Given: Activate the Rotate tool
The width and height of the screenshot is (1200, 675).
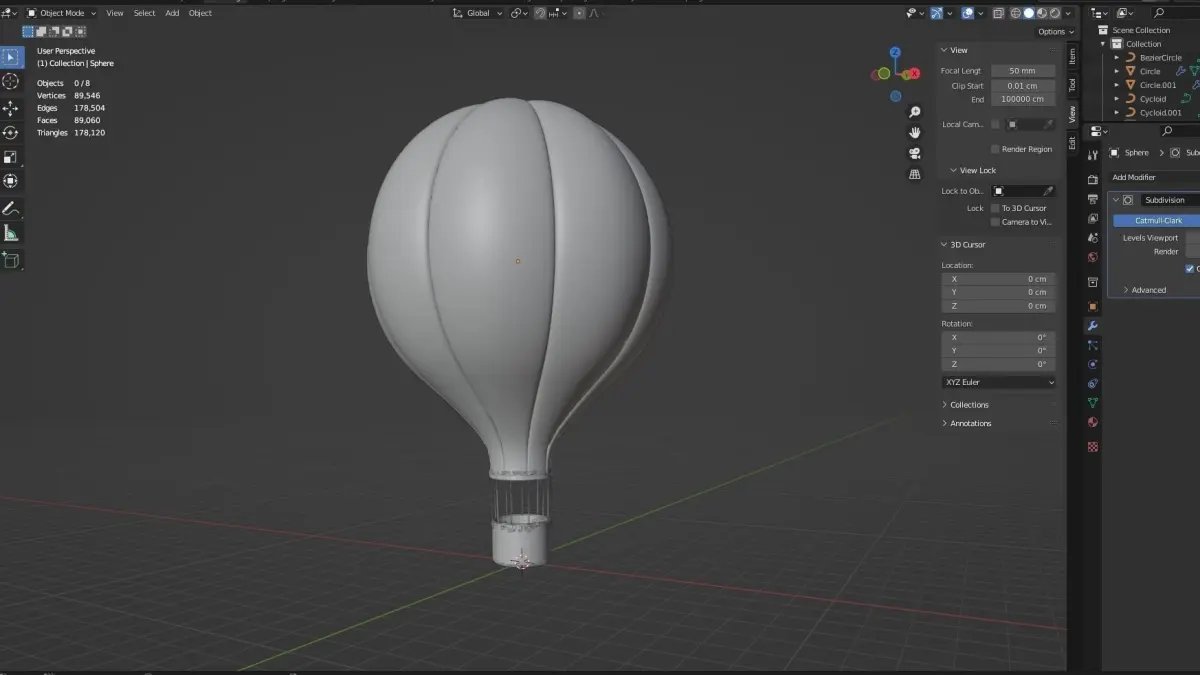Looking at the screenshot, I should point(11,132).
